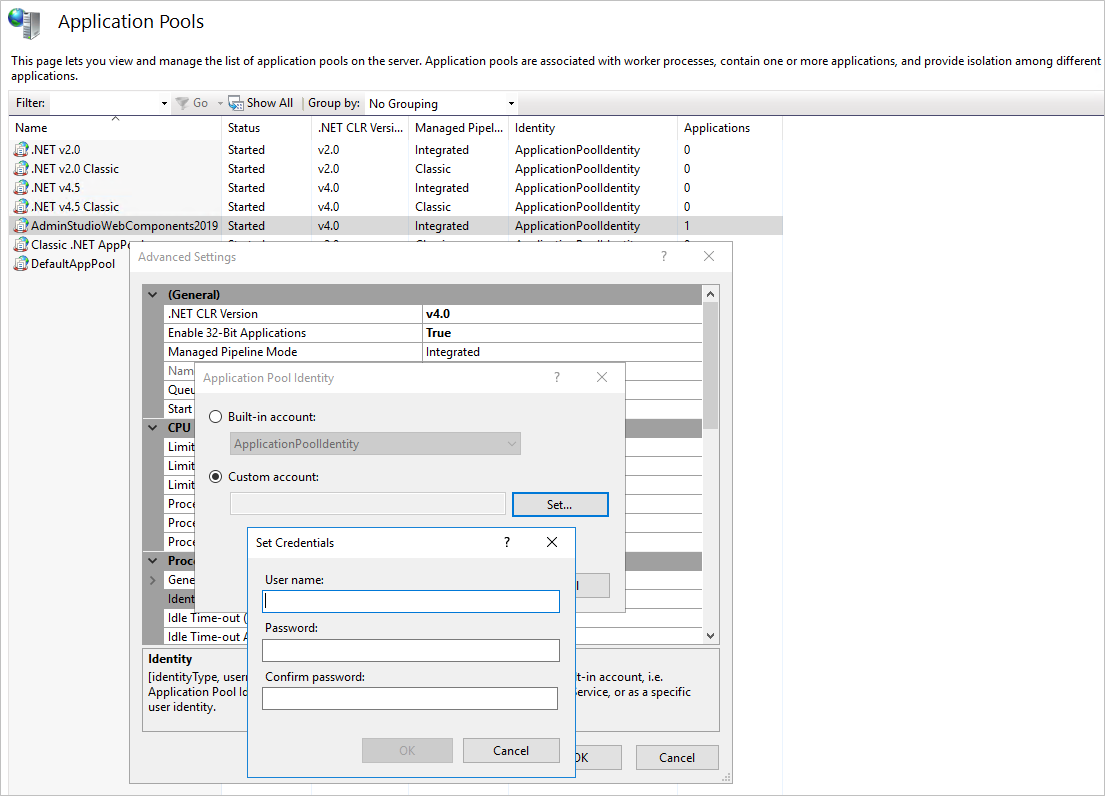Collapse the (General) settings section
Viewport: 1105px width, 796px height.
153,295
